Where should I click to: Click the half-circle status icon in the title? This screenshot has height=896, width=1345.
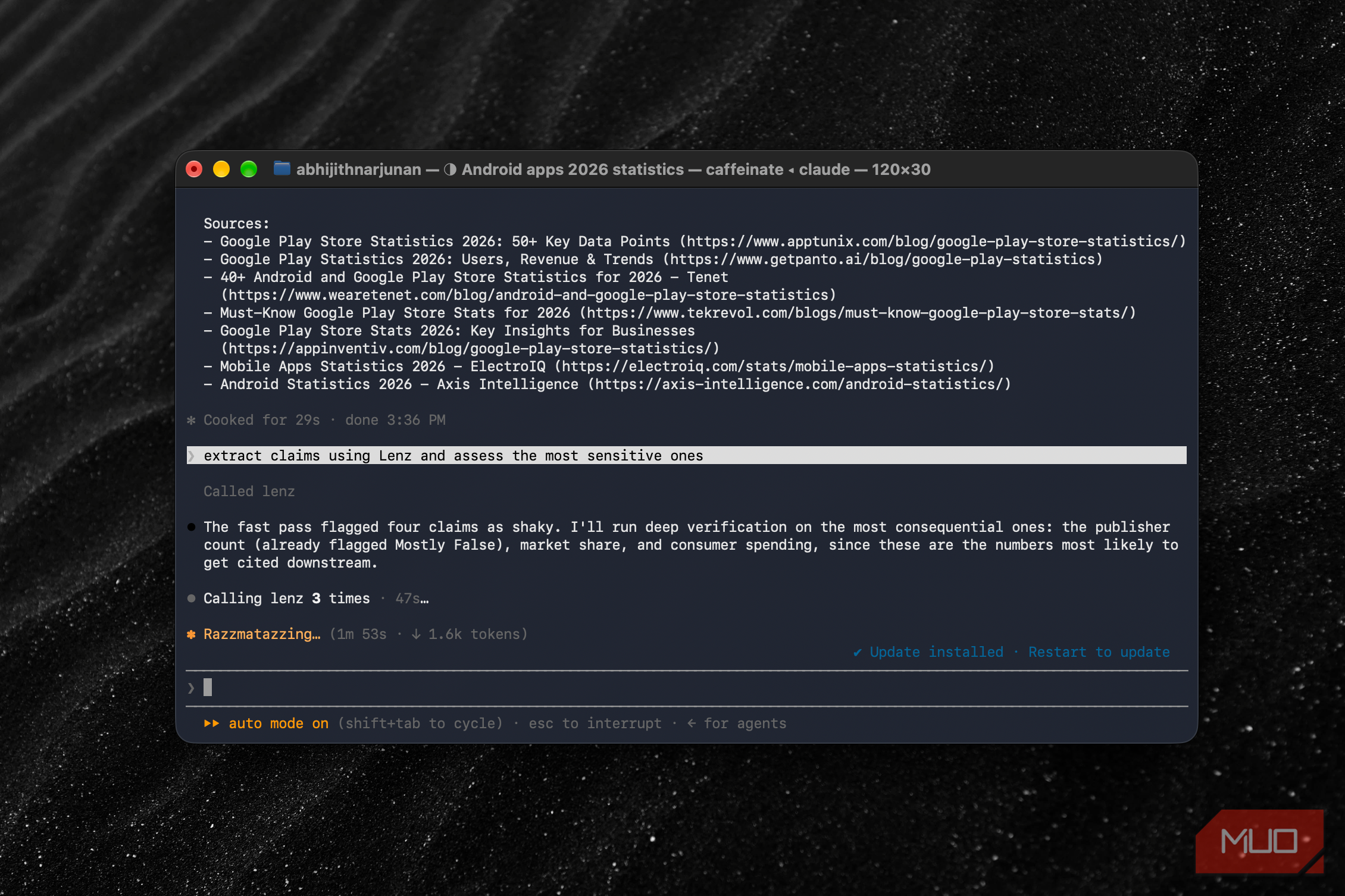pos(450,170)
